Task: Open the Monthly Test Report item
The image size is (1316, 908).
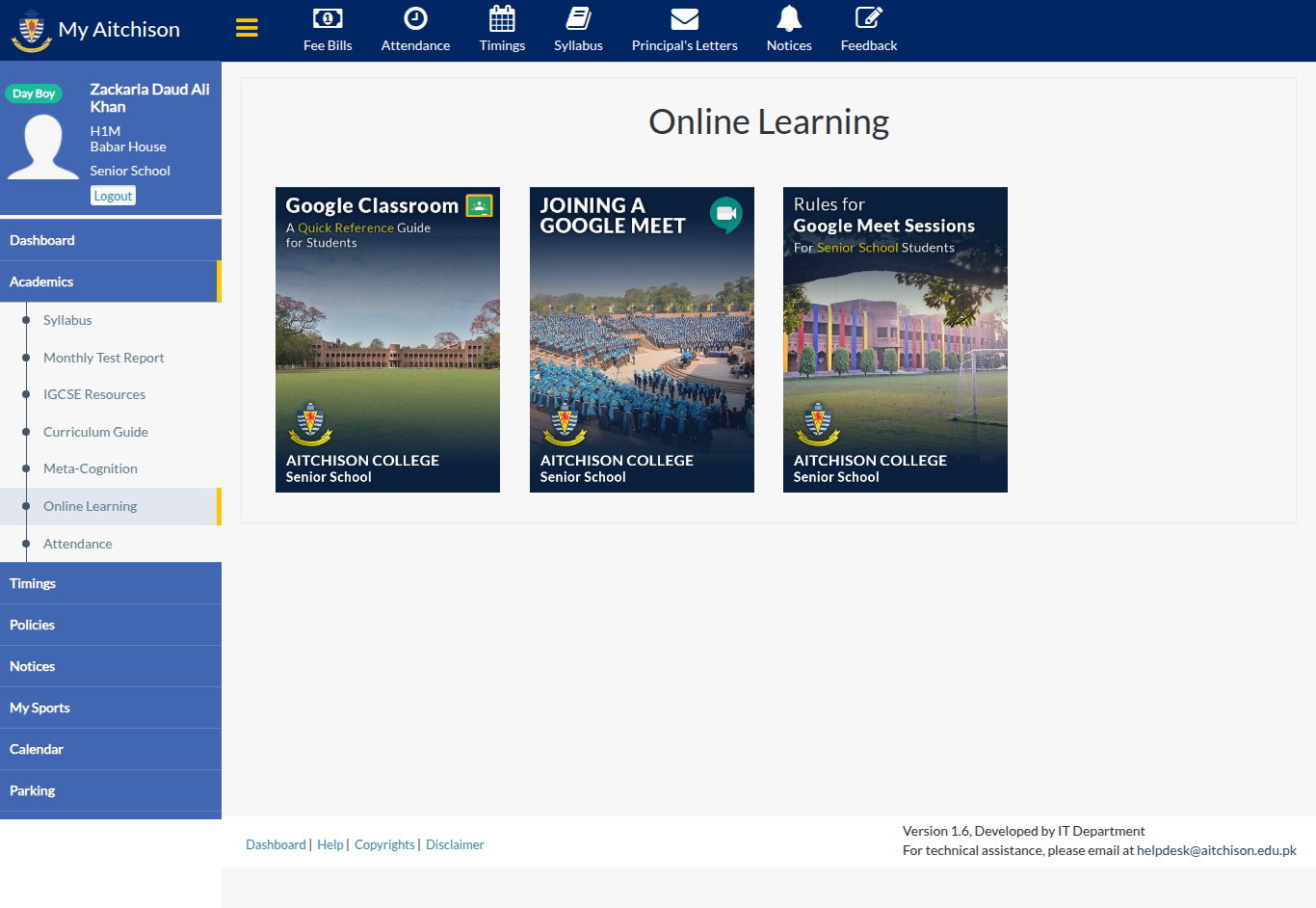Action: point(104,358)
